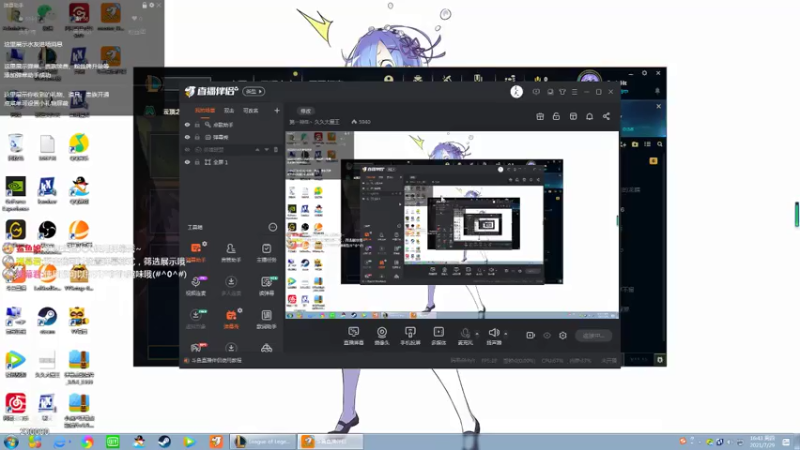Switch to the second scene tab

(229, 111)
